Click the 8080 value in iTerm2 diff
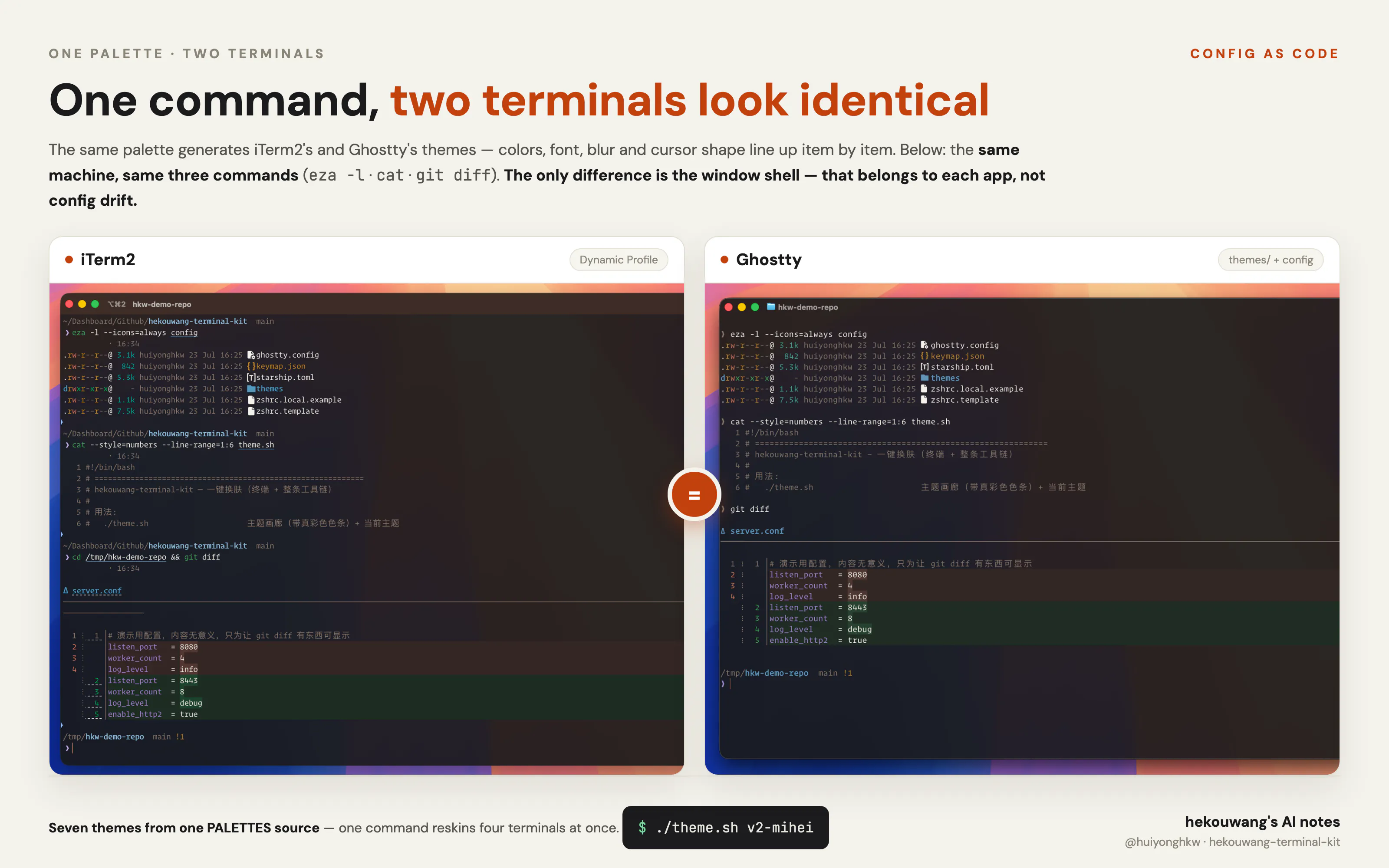 coord(188,647)
